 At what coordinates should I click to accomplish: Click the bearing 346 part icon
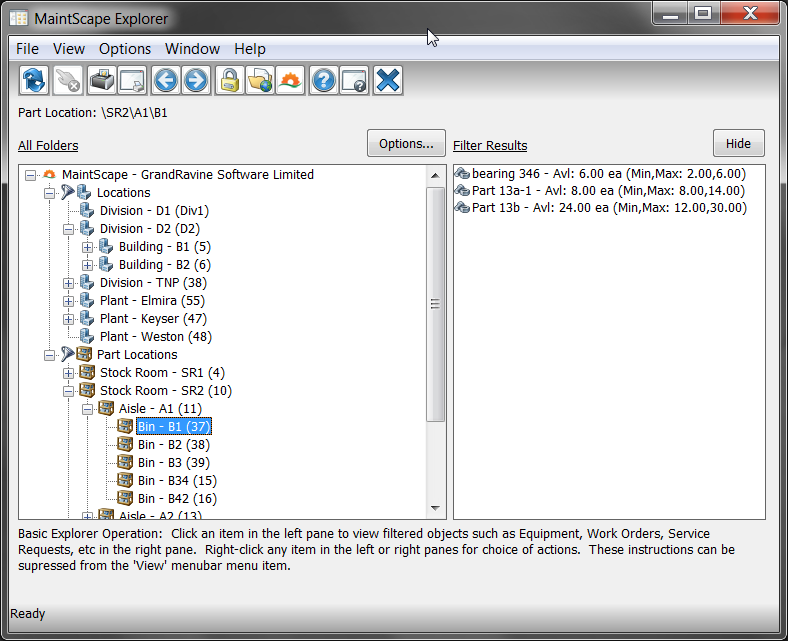tap(462, 173)
